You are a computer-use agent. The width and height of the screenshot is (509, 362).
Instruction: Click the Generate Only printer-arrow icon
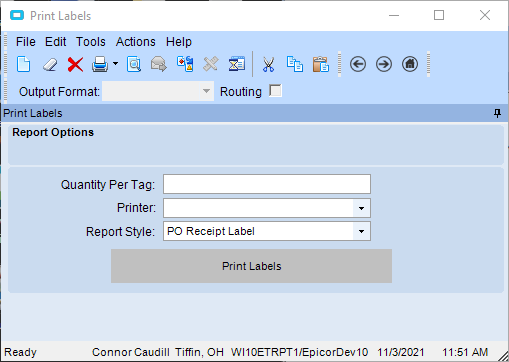pos(159,64)
